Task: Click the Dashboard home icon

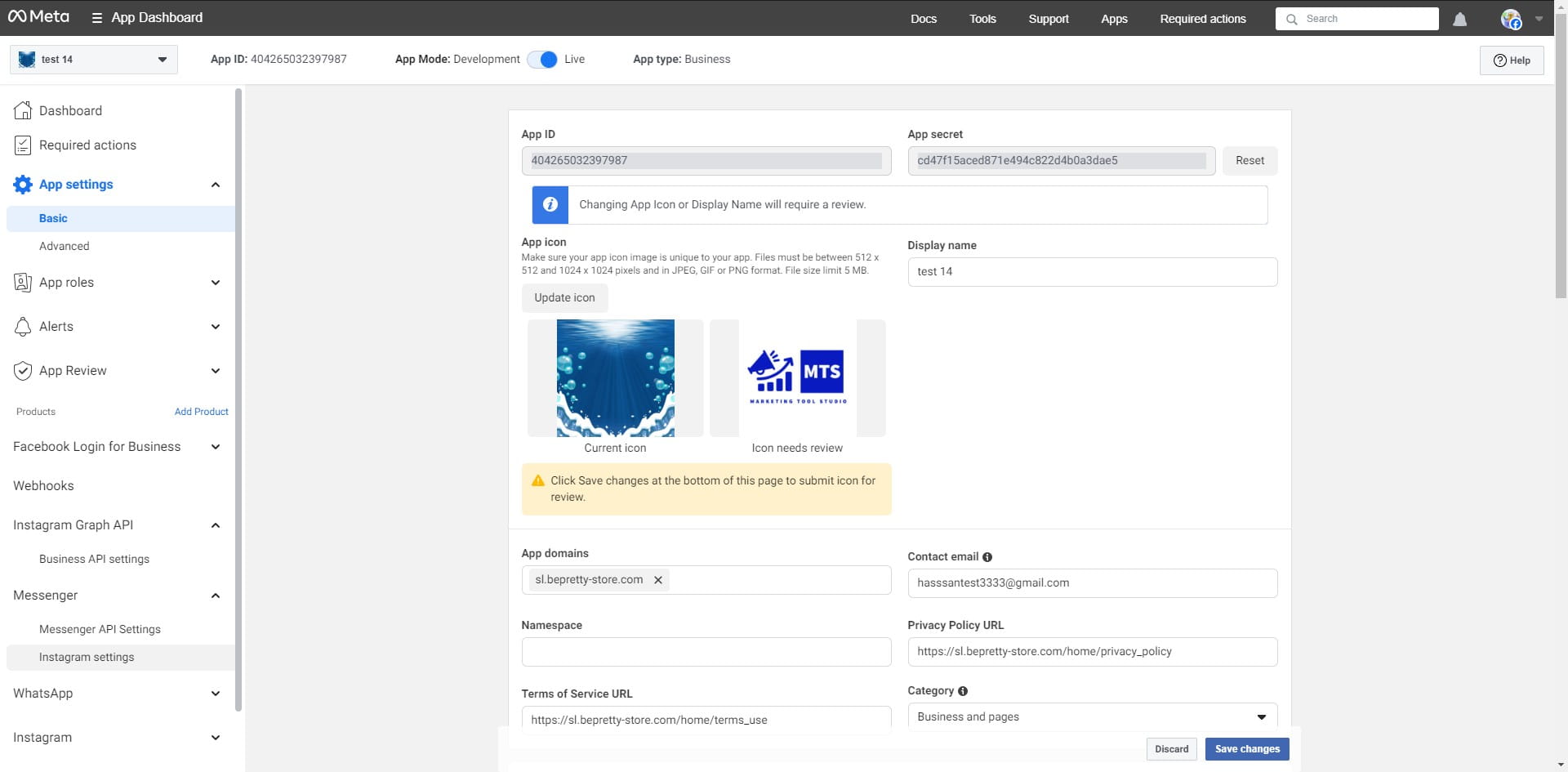Action: (23, 110)
